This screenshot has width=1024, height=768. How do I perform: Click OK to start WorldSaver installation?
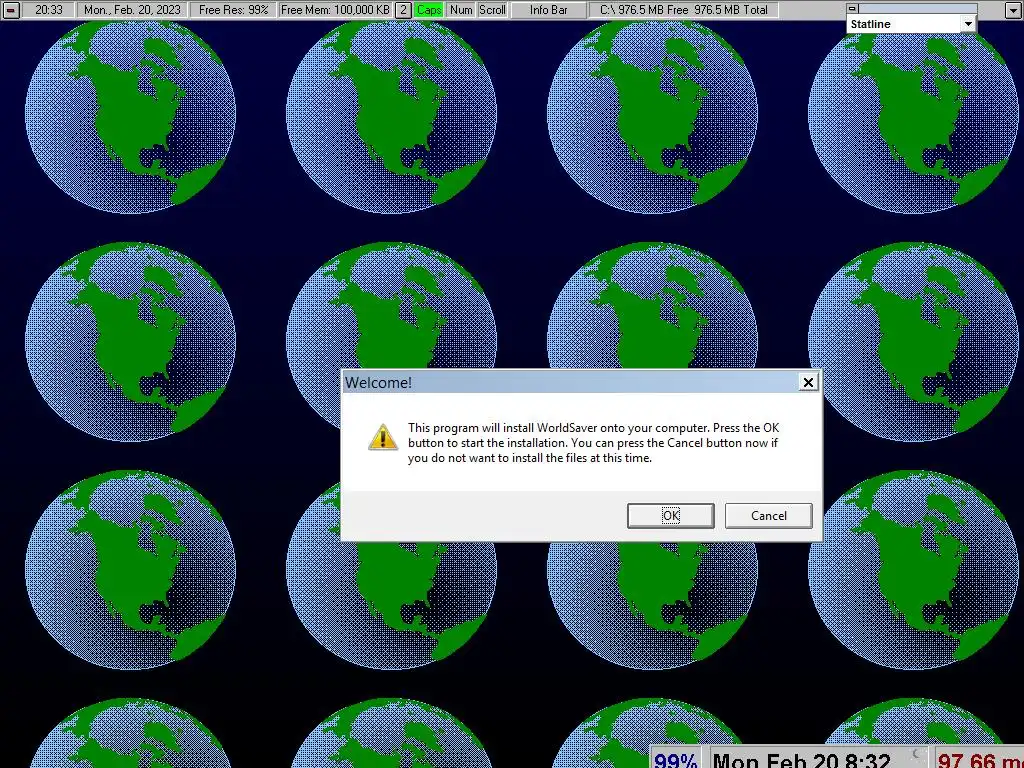(x=671, y=515)
